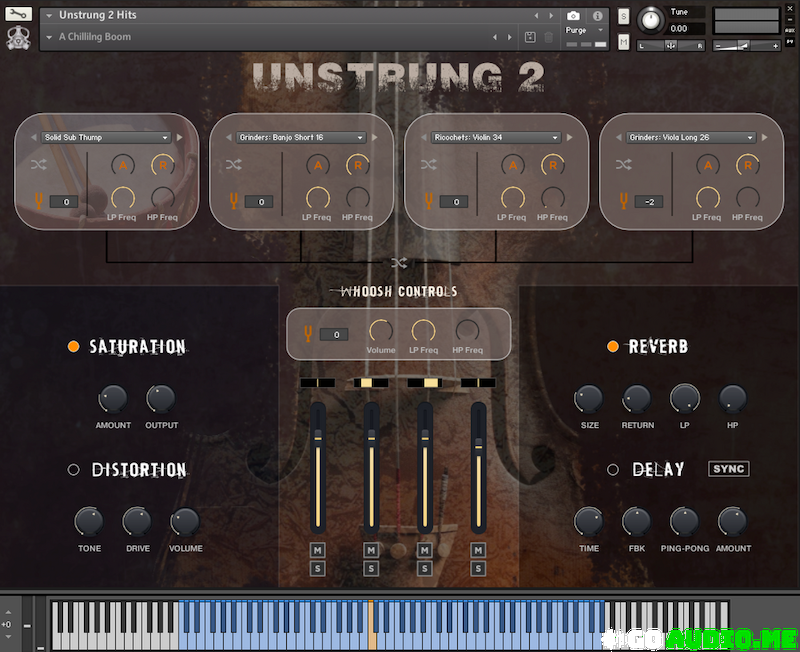Select next sample after Solid Sub Thump
This screenshot has width=800, height=652.
click(180, 137)
